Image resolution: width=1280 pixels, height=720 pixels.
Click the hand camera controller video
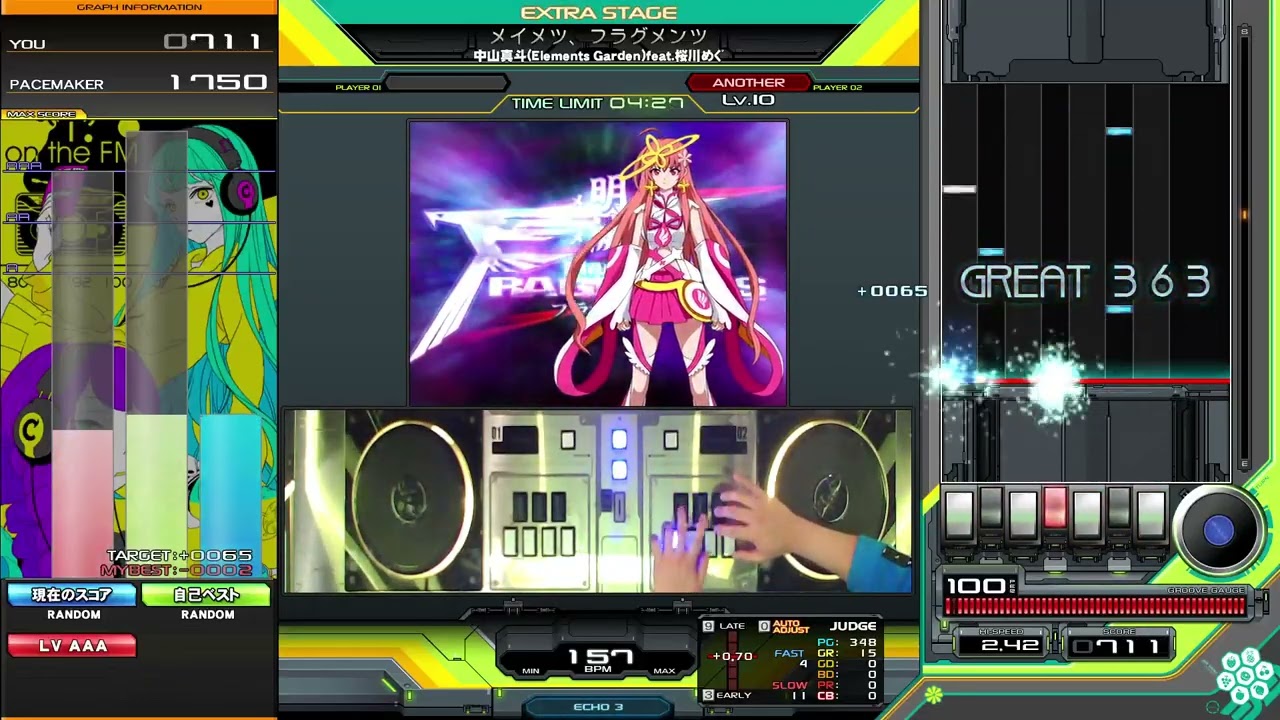click(x=598, y=501)
